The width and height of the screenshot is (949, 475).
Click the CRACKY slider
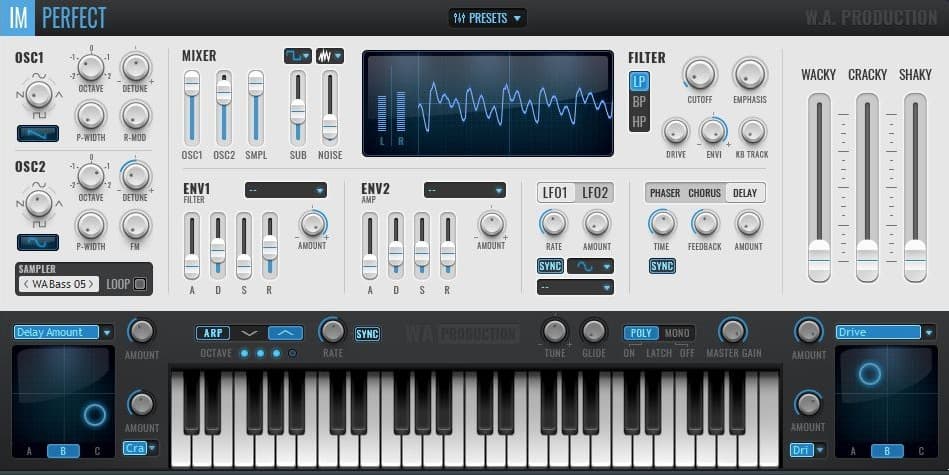[867, 188]
